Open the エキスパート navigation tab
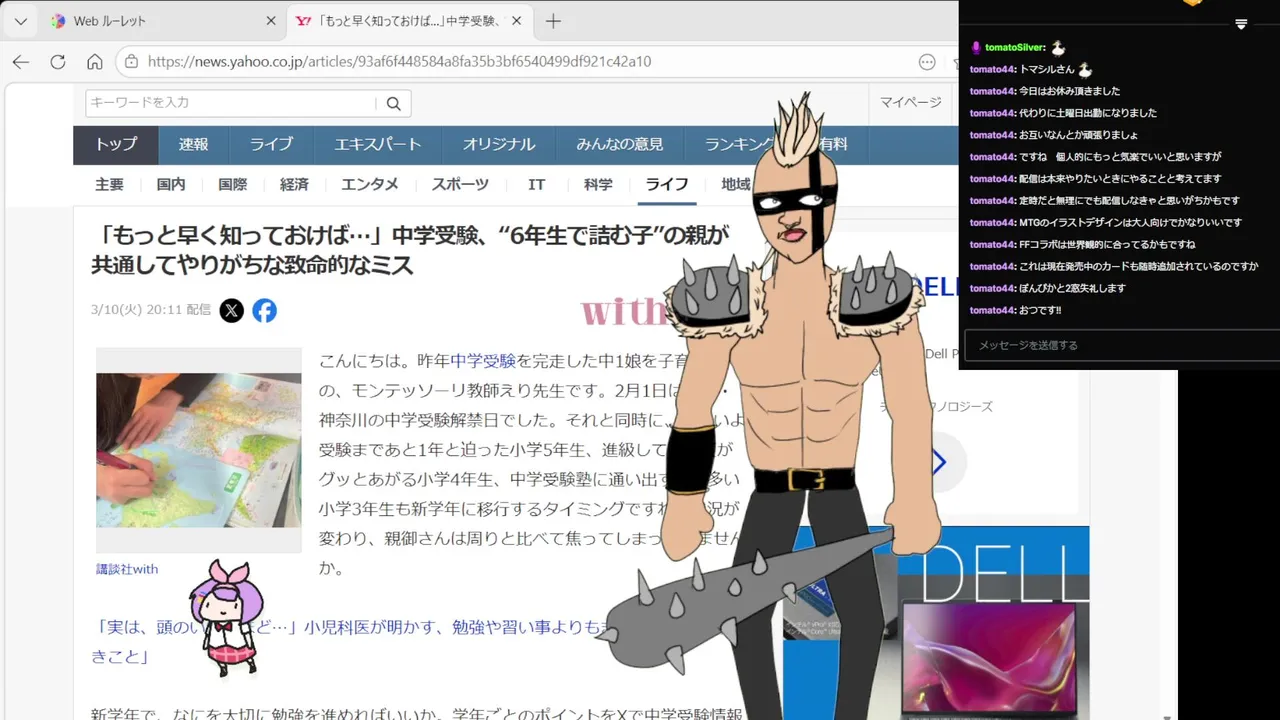Viewport: 1280px width, 720px height. [377, 144]
